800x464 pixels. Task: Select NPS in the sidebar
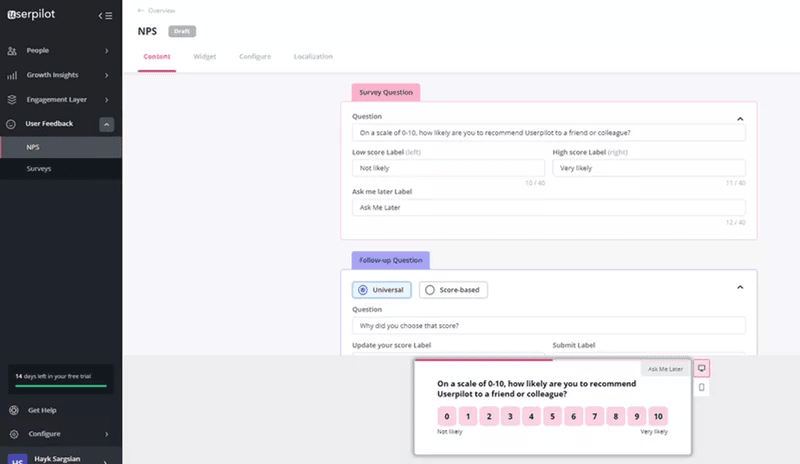click(61, 147)
